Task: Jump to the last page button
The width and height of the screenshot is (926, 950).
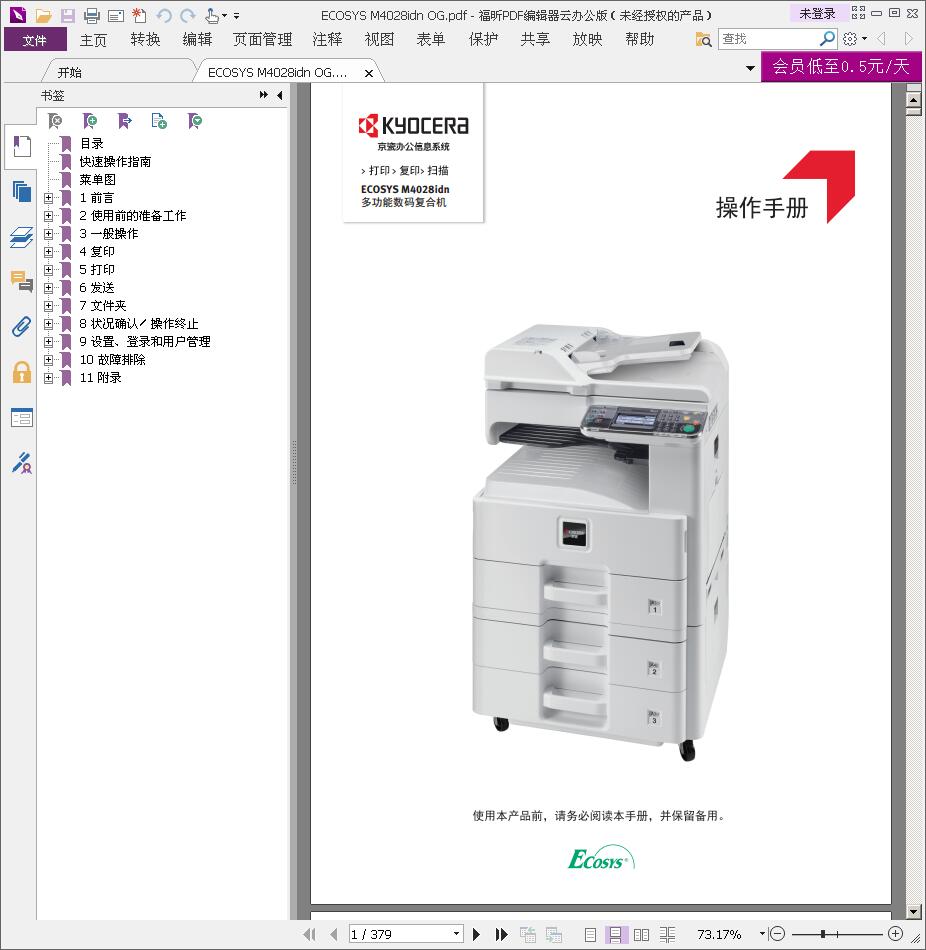Action: [x=501, y=934]
